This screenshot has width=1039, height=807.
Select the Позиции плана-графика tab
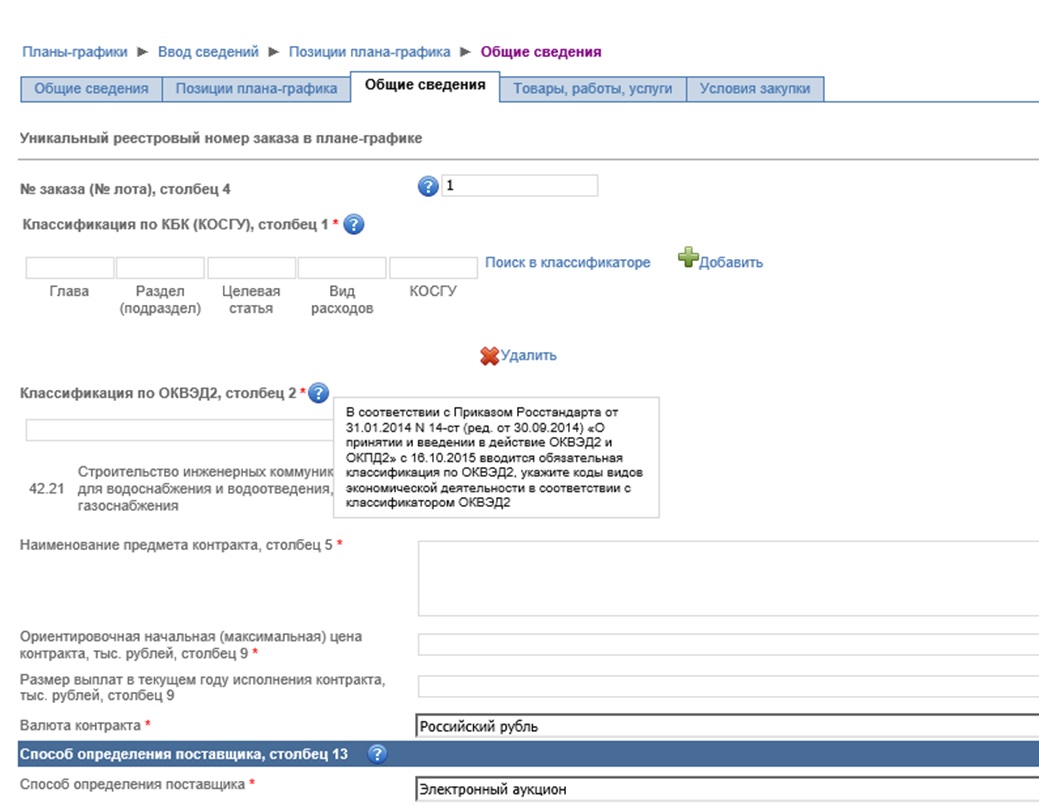[256, 89]
